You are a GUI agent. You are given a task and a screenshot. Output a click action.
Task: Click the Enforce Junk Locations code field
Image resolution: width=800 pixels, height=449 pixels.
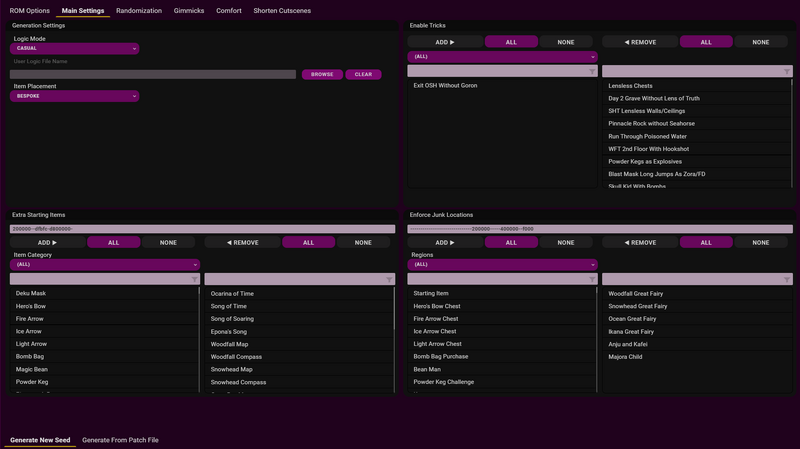click(600, 229)
